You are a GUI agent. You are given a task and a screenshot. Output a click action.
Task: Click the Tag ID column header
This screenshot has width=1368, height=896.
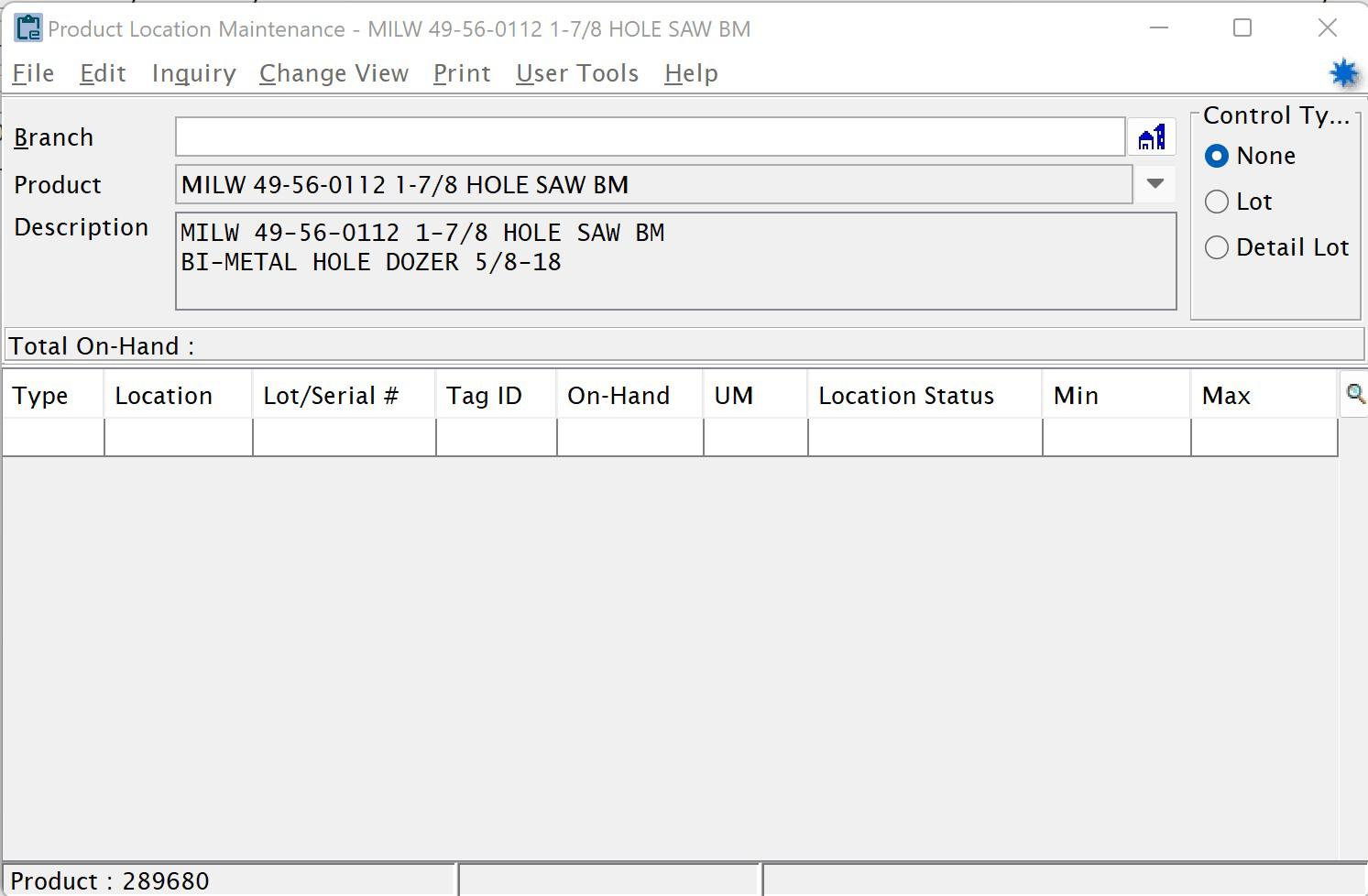[x=497, y=395]
